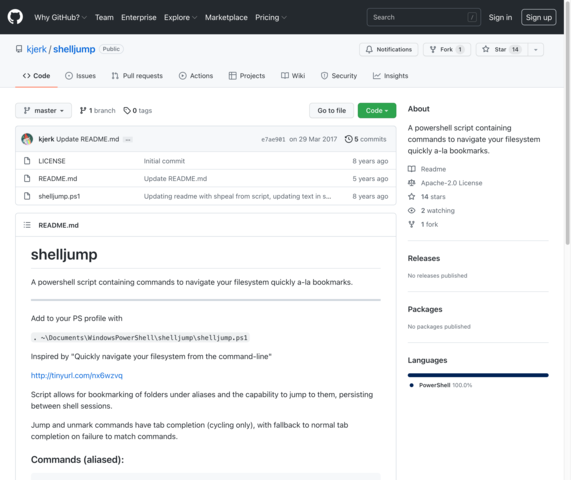
Task: Click the scale icon beside Apache-2.0 License
Action: 411,182
